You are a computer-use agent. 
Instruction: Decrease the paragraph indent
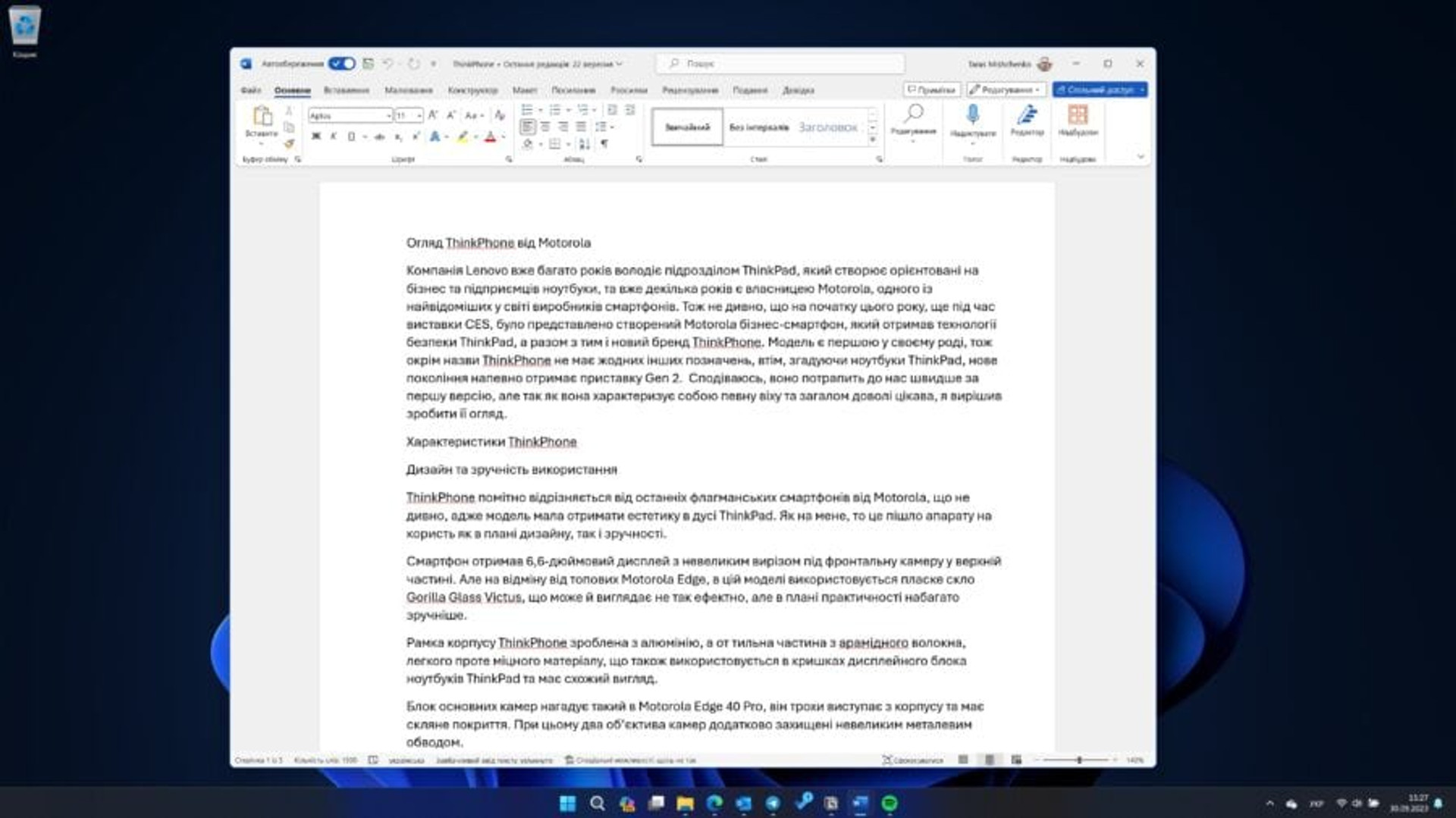tap(612, 111)
